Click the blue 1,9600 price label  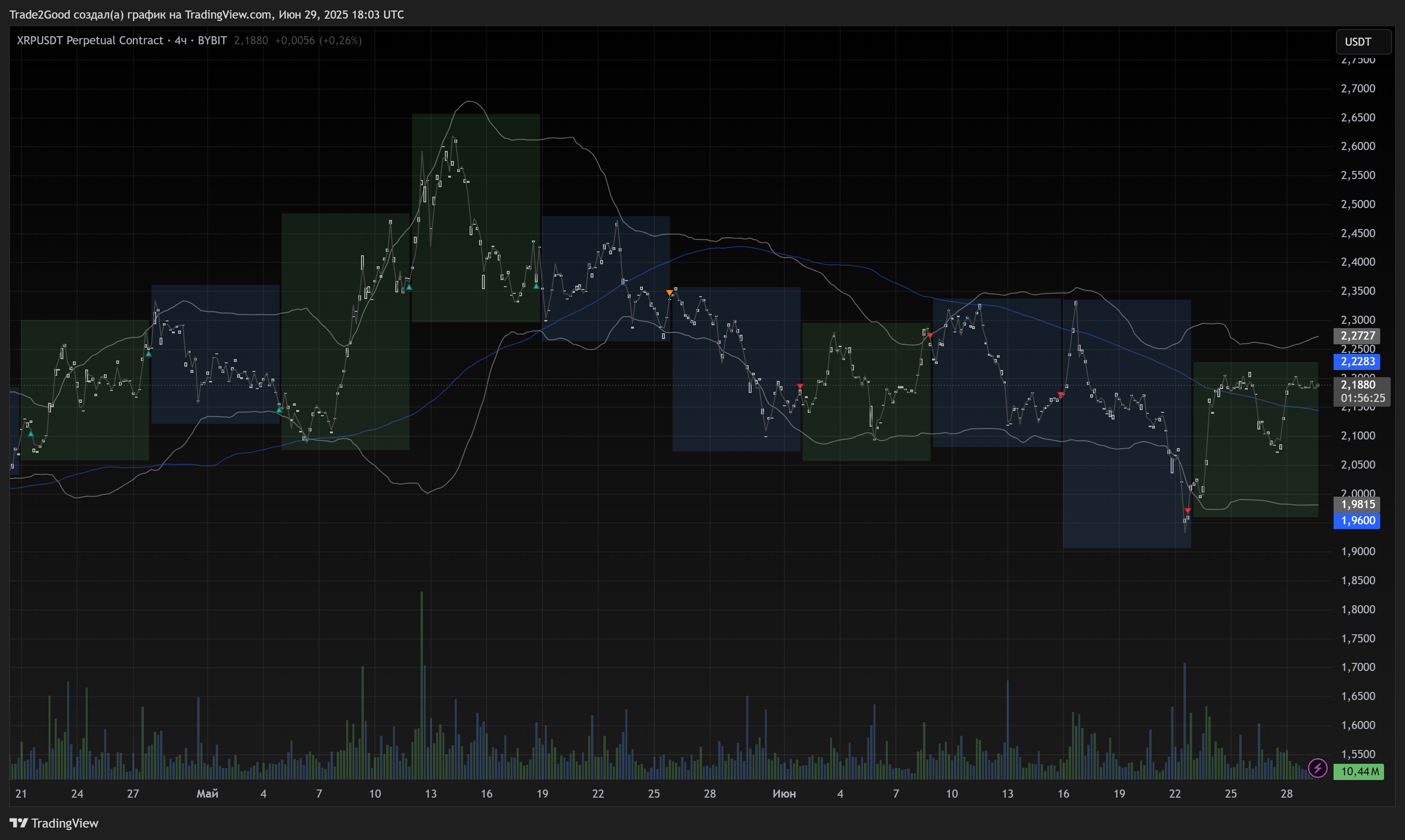[1357, 520]
